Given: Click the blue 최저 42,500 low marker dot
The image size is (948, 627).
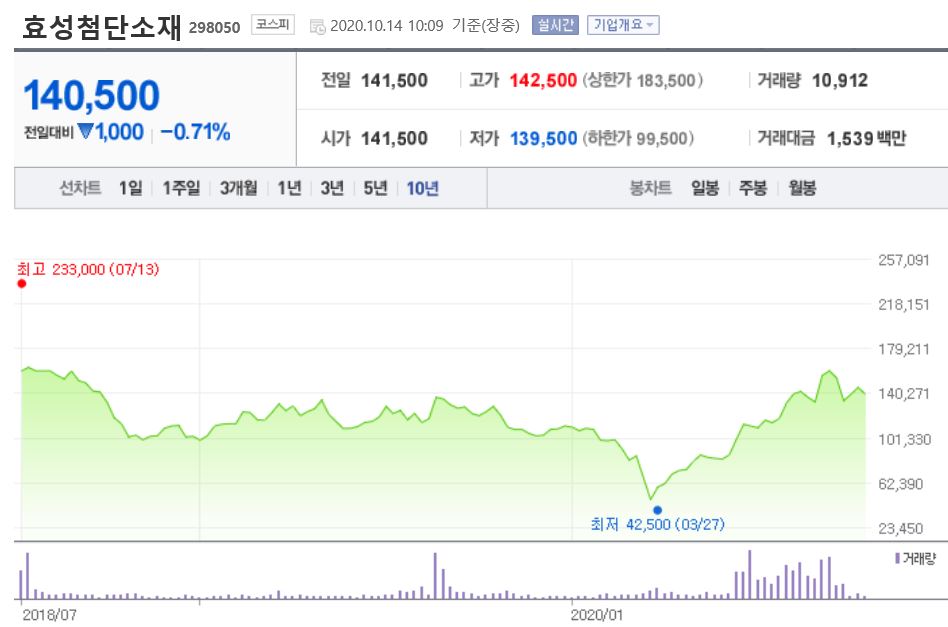Looking at the screenshot, I should click(x=658, y=510).
